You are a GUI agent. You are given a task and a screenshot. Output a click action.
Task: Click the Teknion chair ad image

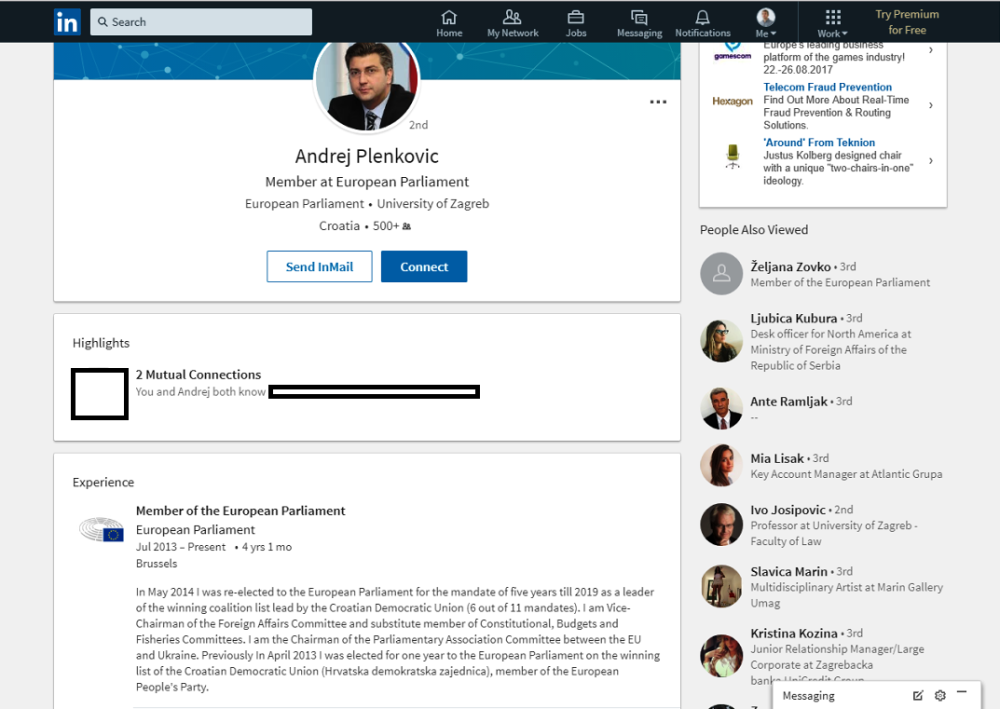tap(733, 157)
